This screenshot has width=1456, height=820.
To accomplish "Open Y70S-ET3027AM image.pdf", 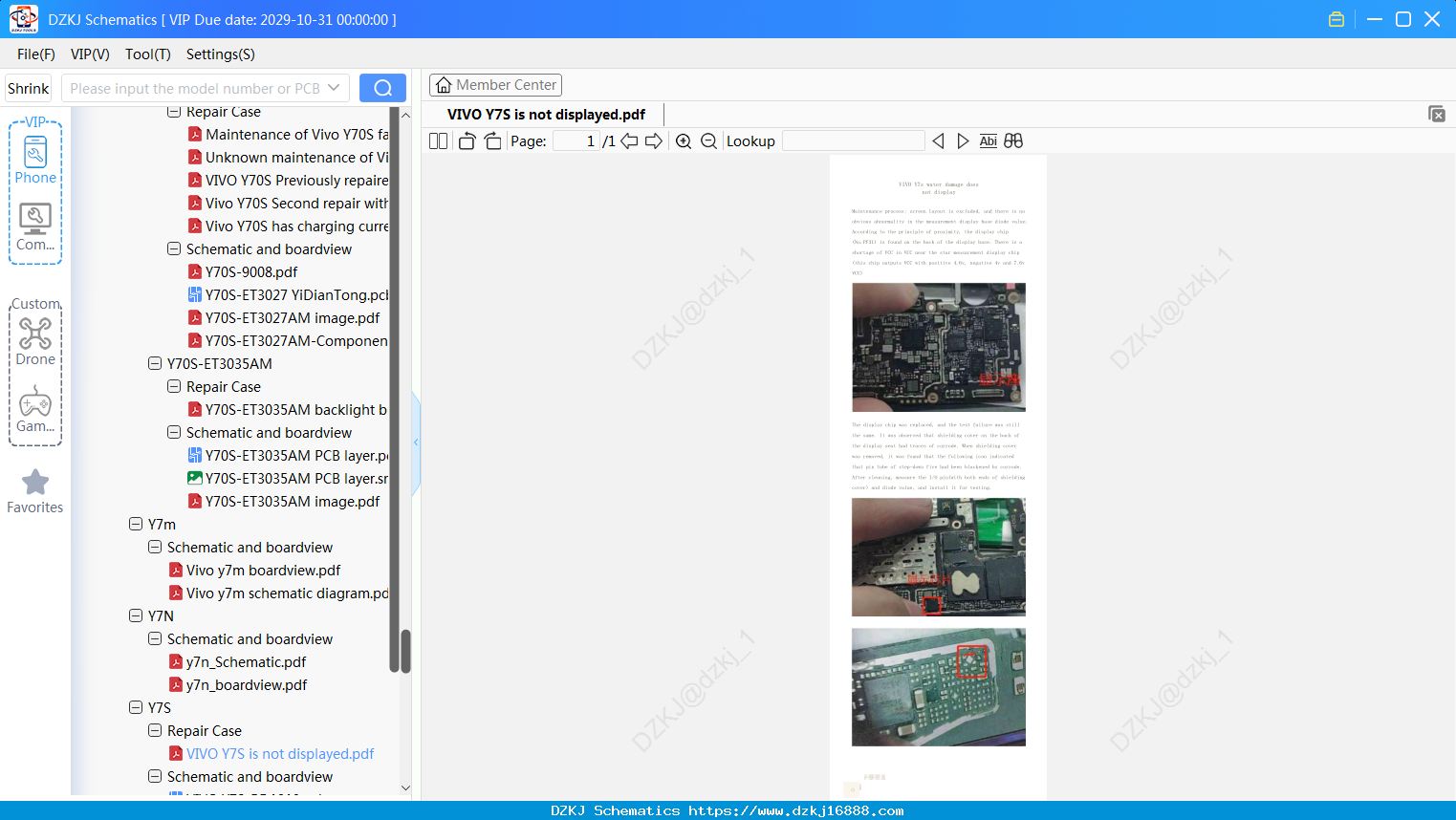I will click(x=293, y=317).
